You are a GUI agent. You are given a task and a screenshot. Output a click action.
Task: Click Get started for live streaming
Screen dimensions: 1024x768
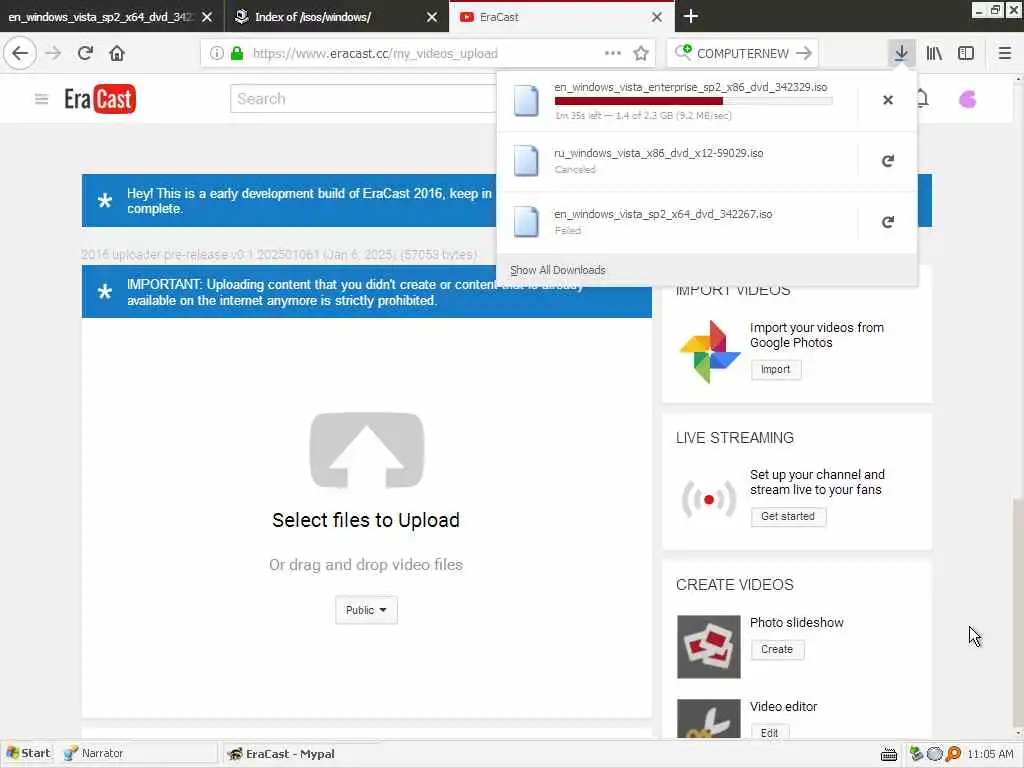(x=788, y=517)
